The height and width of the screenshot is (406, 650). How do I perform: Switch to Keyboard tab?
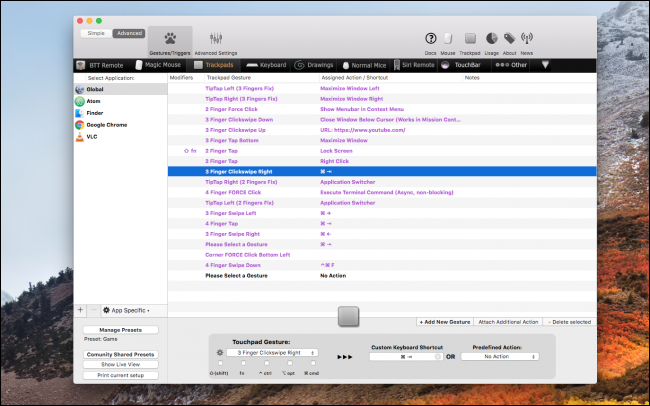click(x=266, y=65)
